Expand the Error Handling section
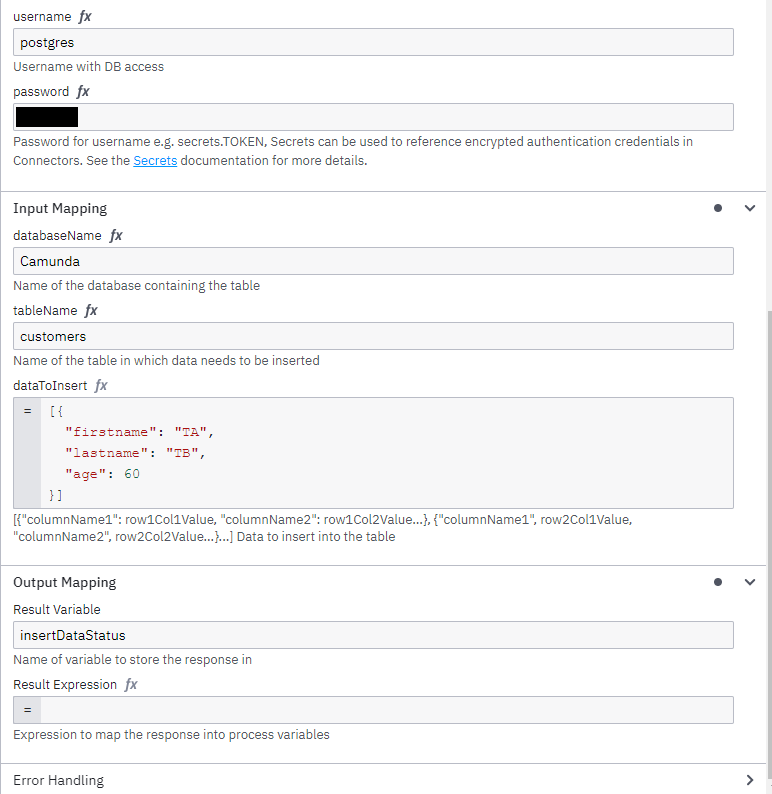This screenshot has height=794, width=772. [750, 780]
